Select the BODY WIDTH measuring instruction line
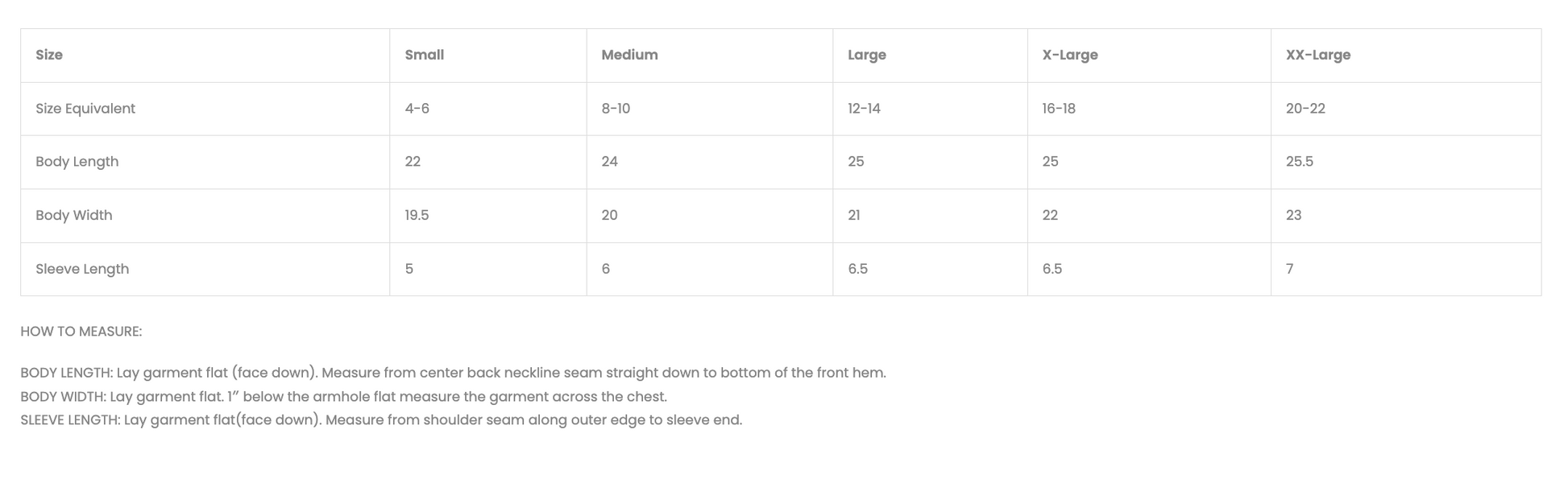The height and width of the screenshot is (479, 1568). (x=344, y=397)
